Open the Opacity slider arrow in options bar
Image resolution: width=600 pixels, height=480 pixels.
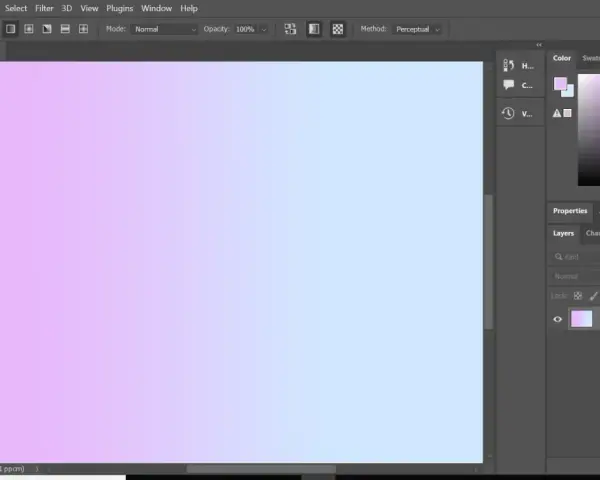264,29
